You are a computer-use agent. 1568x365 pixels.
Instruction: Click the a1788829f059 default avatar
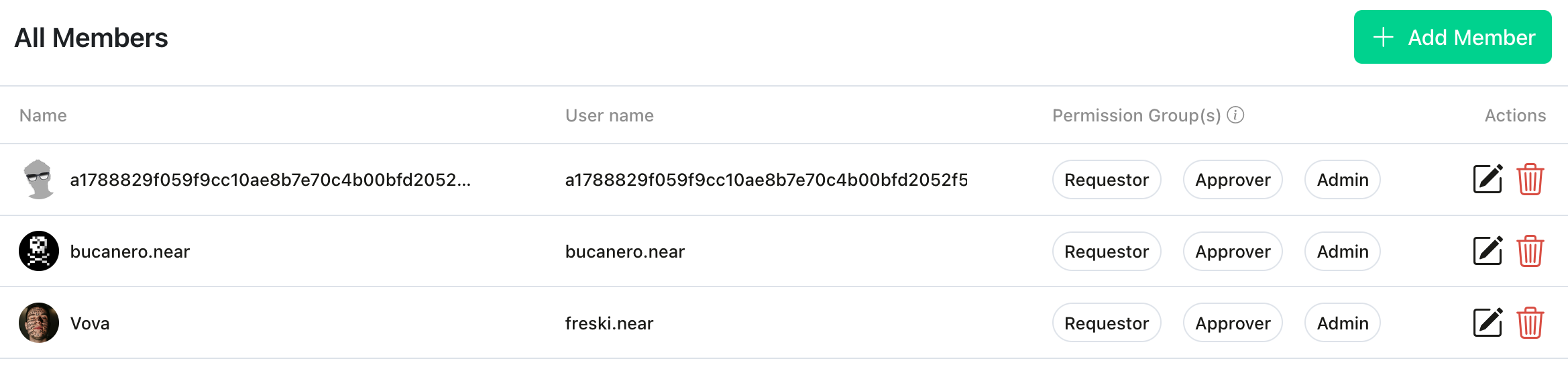[39, 179]
